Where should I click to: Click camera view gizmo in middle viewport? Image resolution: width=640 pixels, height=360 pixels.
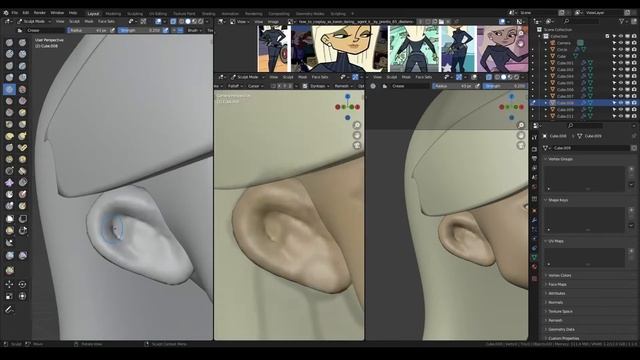[x=357, y=145]
